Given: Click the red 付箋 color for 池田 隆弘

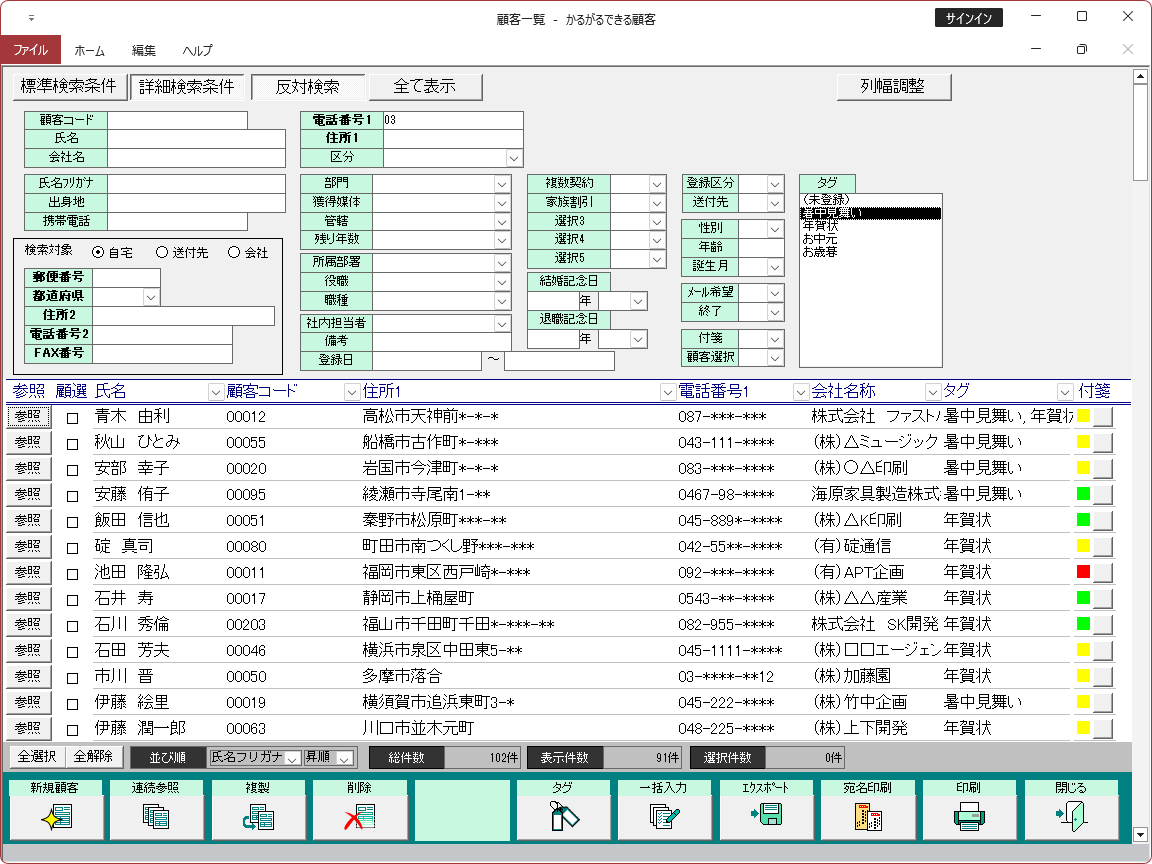Looking at the screenshot, I should click(1082, 573).
